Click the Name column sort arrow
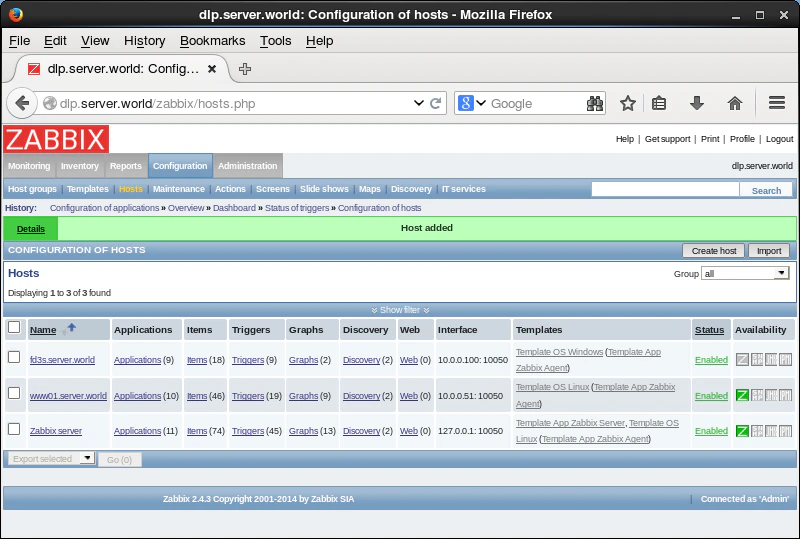The image size is (800, 539). (x=71, y=327)
